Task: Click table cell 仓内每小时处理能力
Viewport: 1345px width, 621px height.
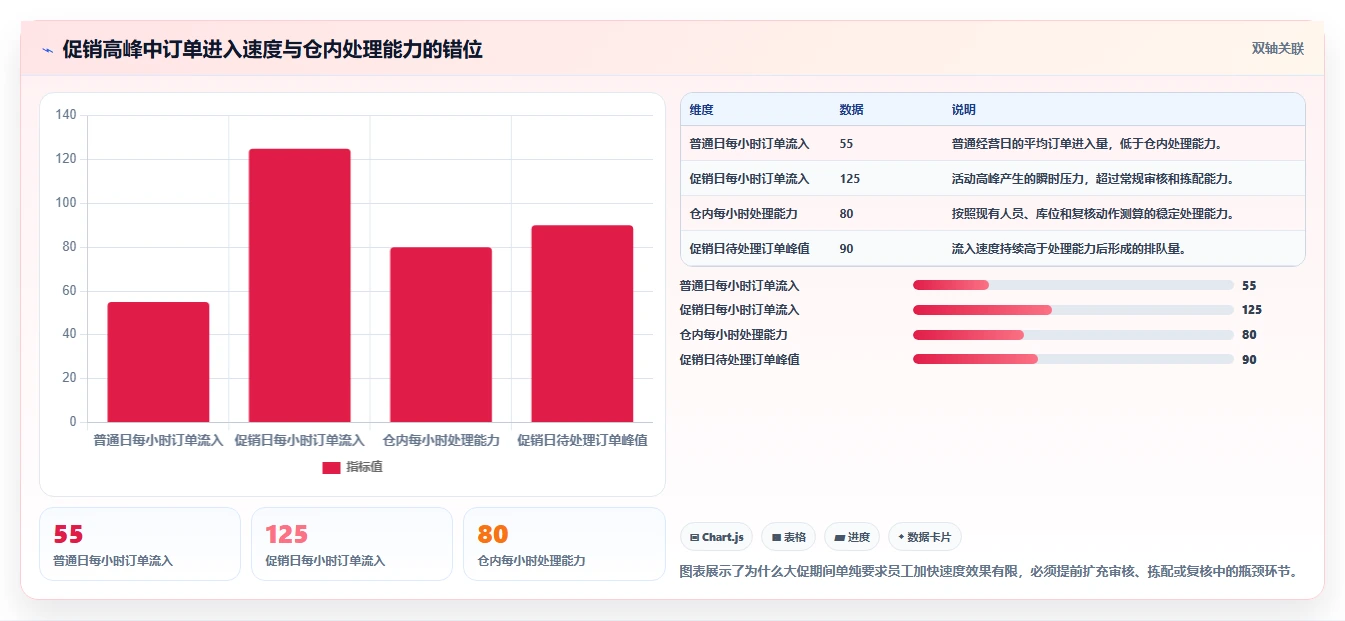Action: click(743, 214)
